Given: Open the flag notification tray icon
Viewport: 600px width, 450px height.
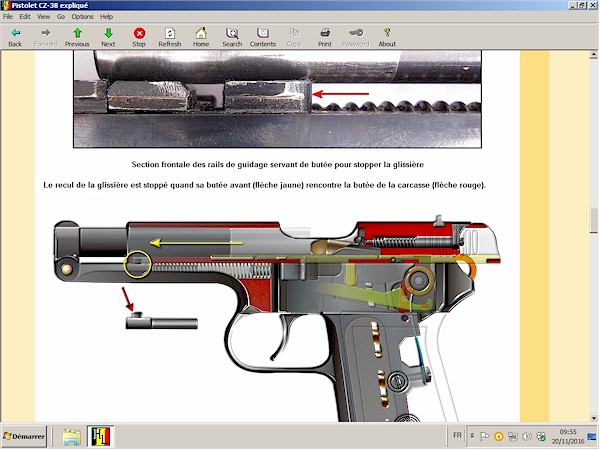Looking at the screenshot, I should click(x=484, y=436).
